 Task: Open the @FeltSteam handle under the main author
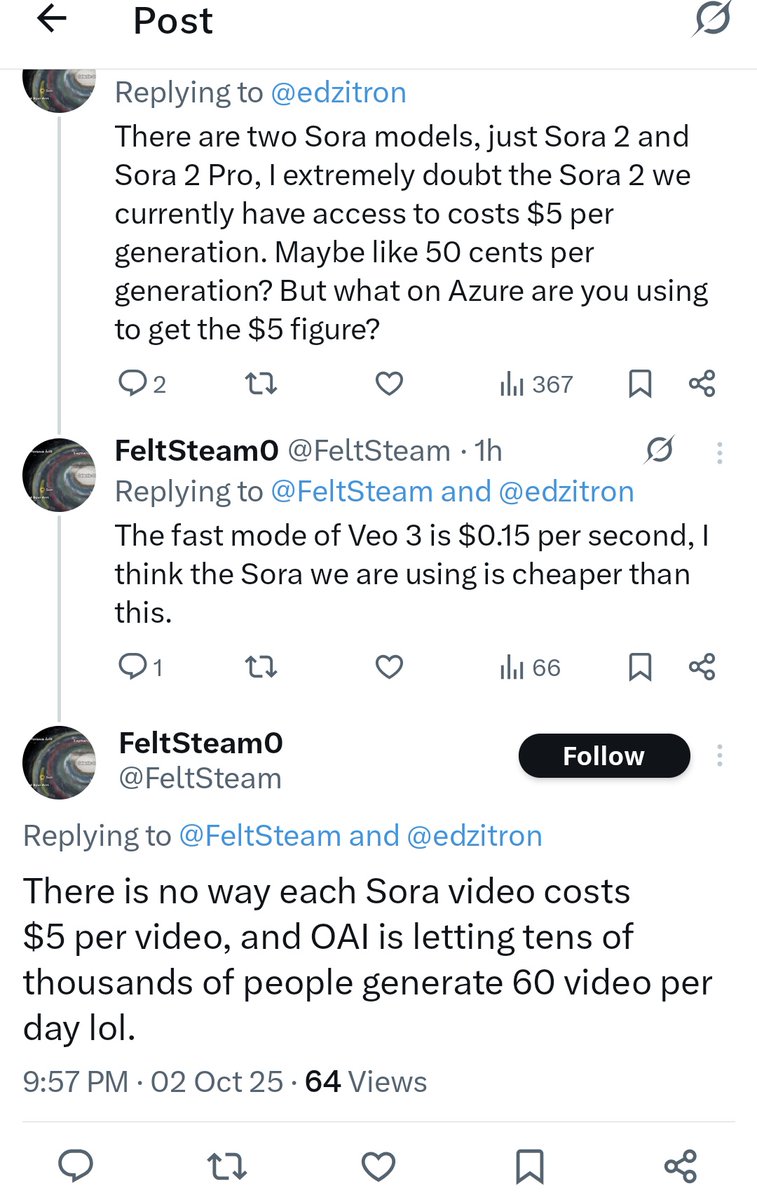tap(200, 778)
